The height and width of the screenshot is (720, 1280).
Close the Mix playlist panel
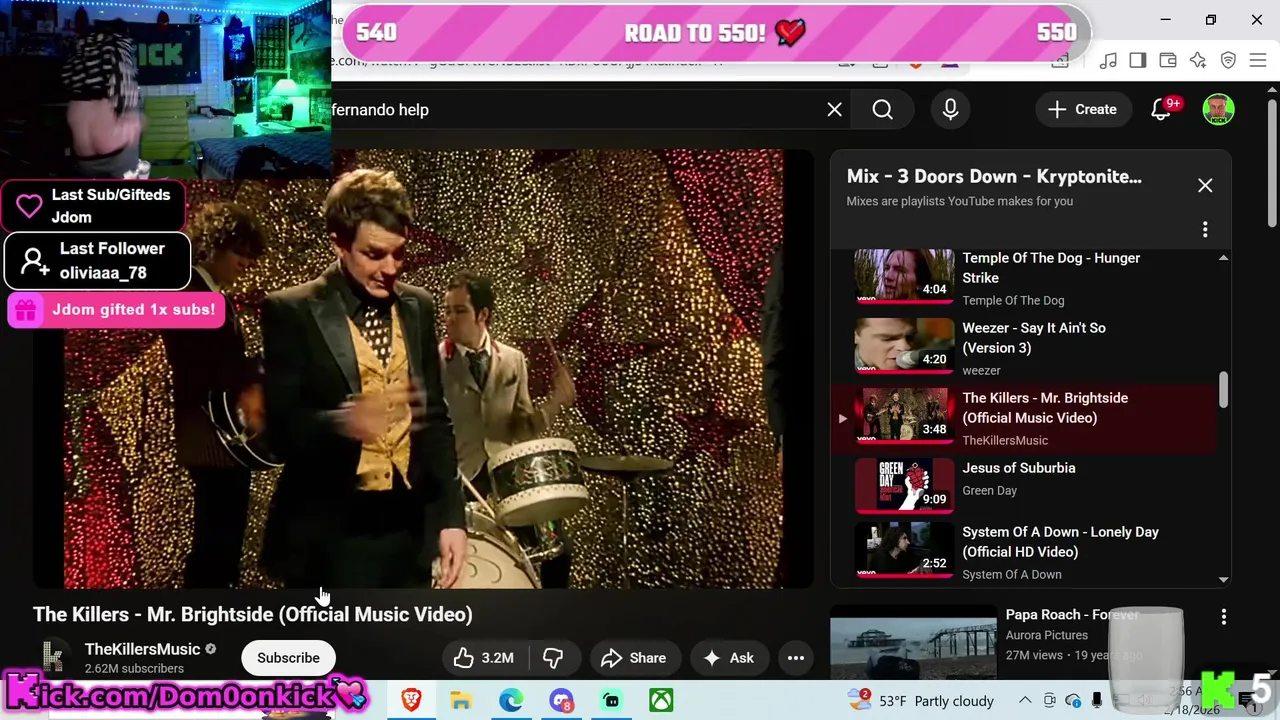(x=1205, y=186)
